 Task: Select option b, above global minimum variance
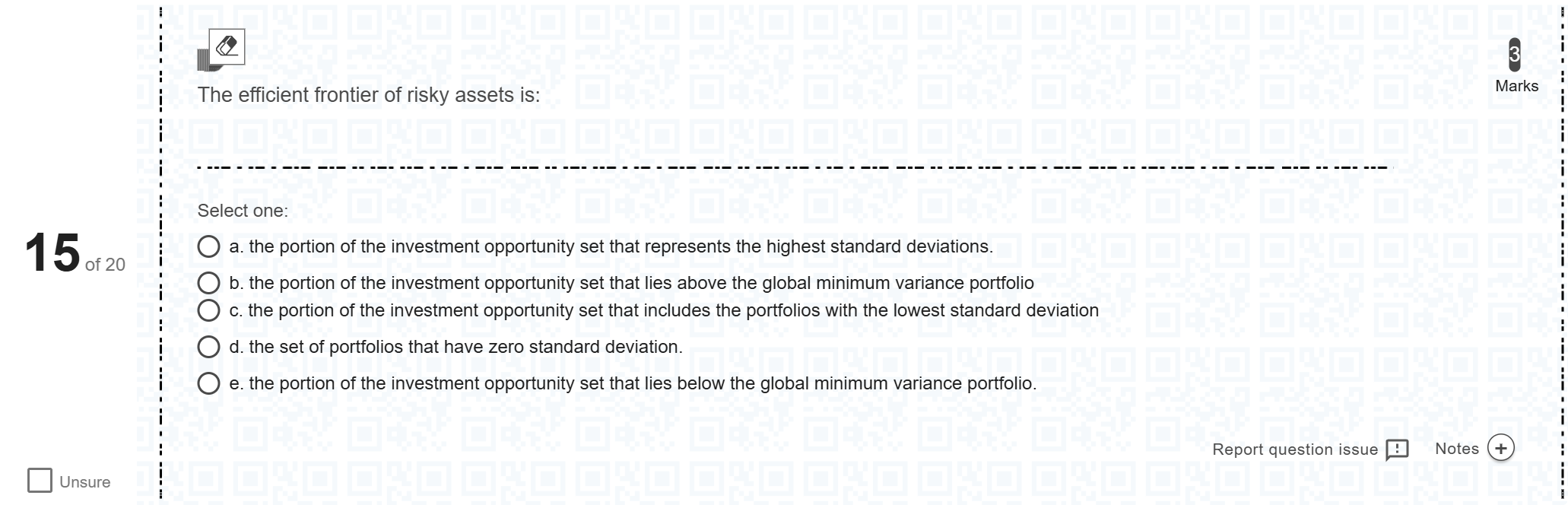208,283
